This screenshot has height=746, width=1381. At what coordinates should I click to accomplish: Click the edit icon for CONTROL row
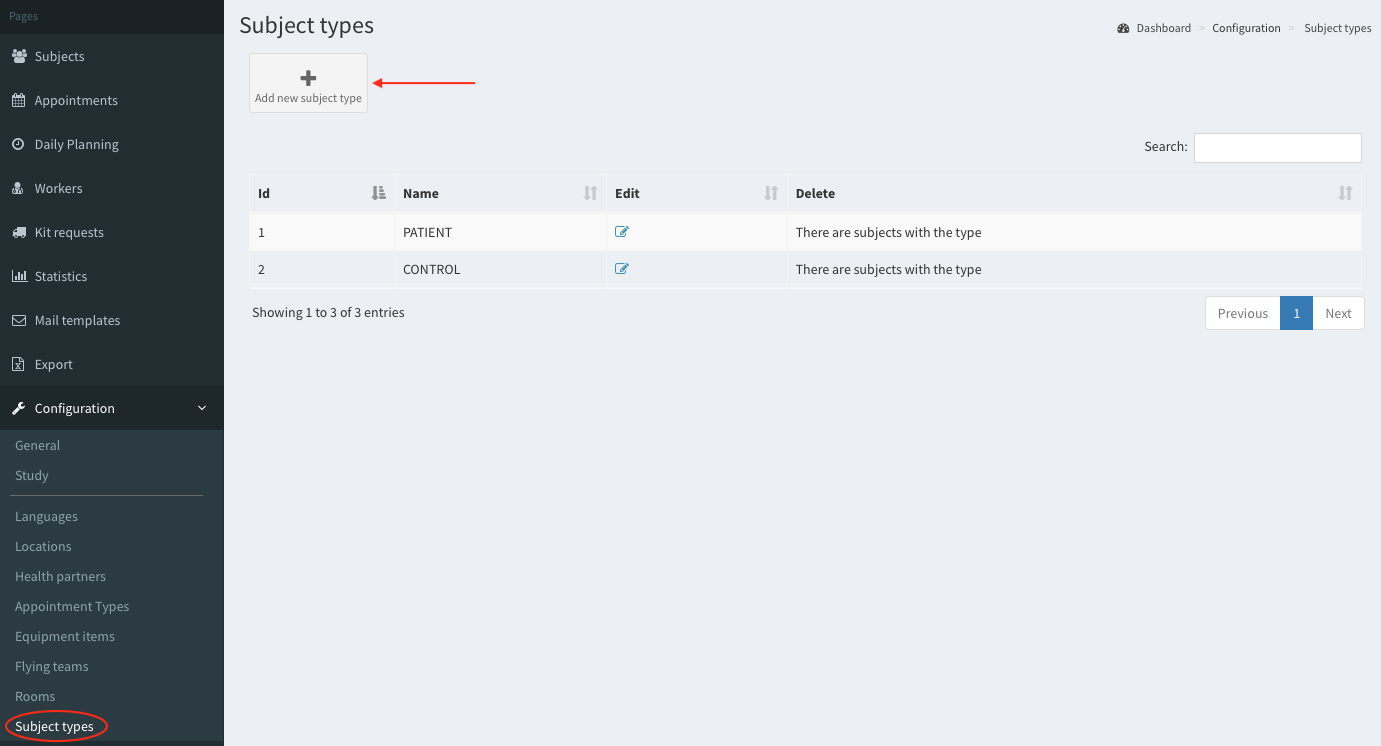pos(622,269)
